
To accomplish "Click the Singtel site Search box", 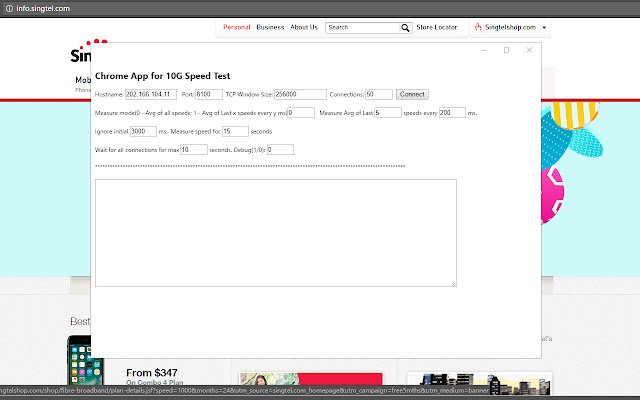I will click(x=362, y=27).
